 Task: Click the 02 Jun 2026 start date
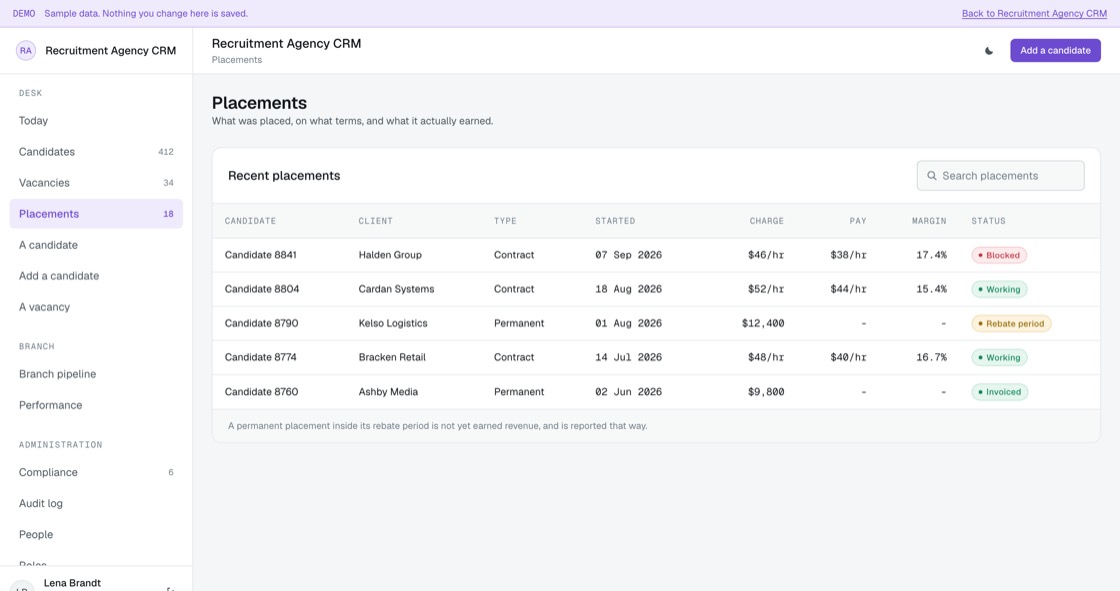pyautogui.click(x=629, y=392)
